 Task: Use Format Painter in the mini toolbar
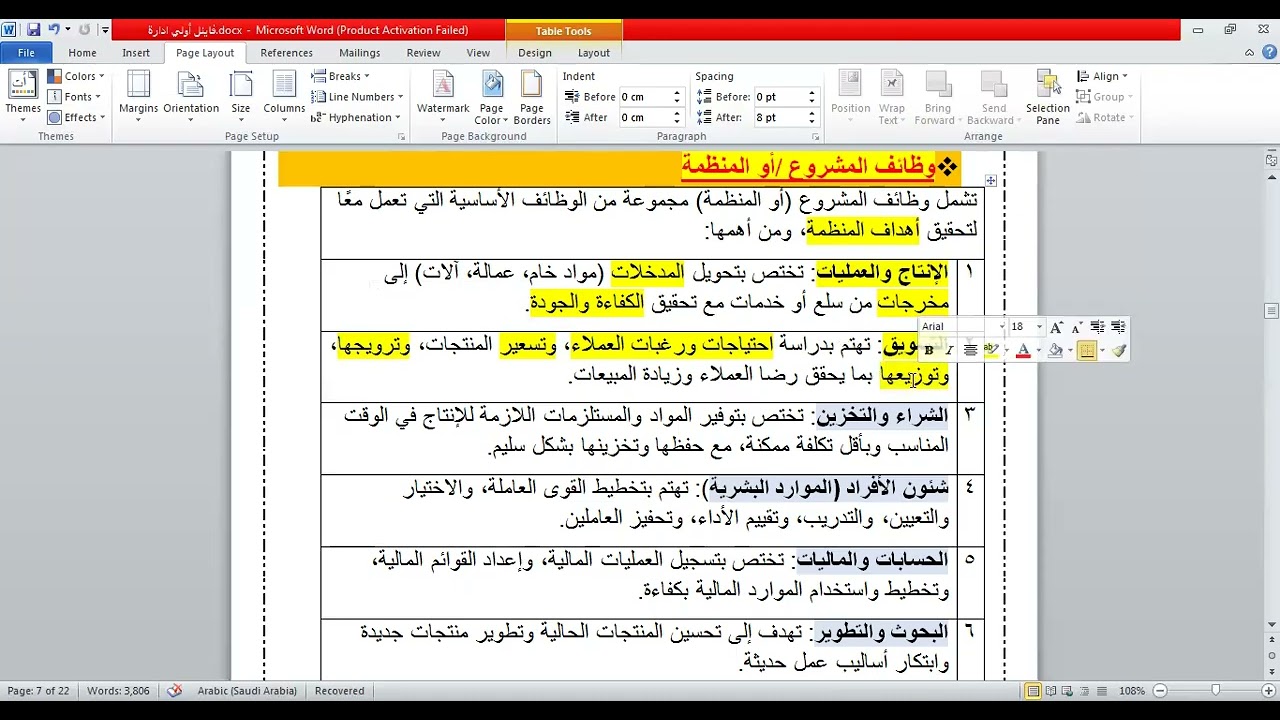click(1118, 350)
